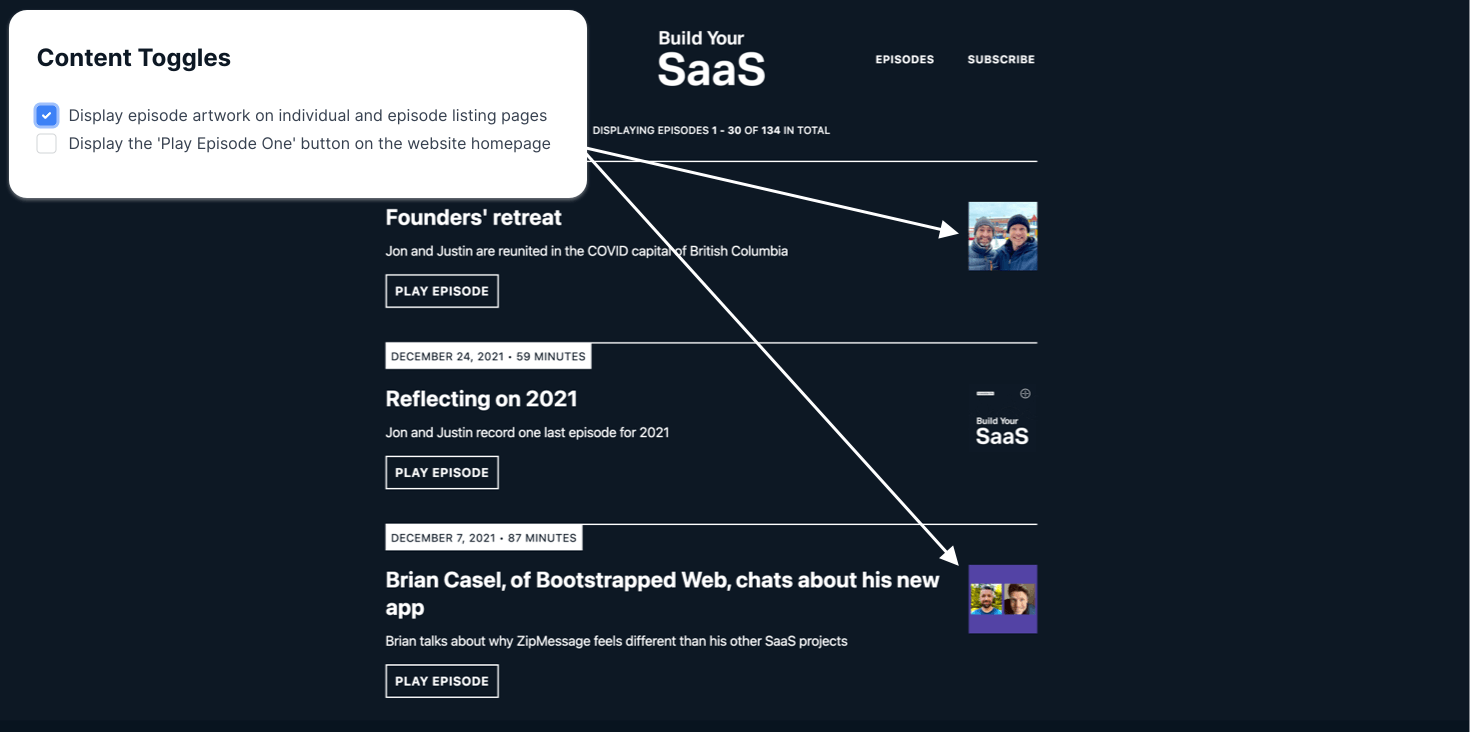1470x732 pixels.
Task: Enable the 'Play Episode One' button checkbox
Action: tap(46, 144)
